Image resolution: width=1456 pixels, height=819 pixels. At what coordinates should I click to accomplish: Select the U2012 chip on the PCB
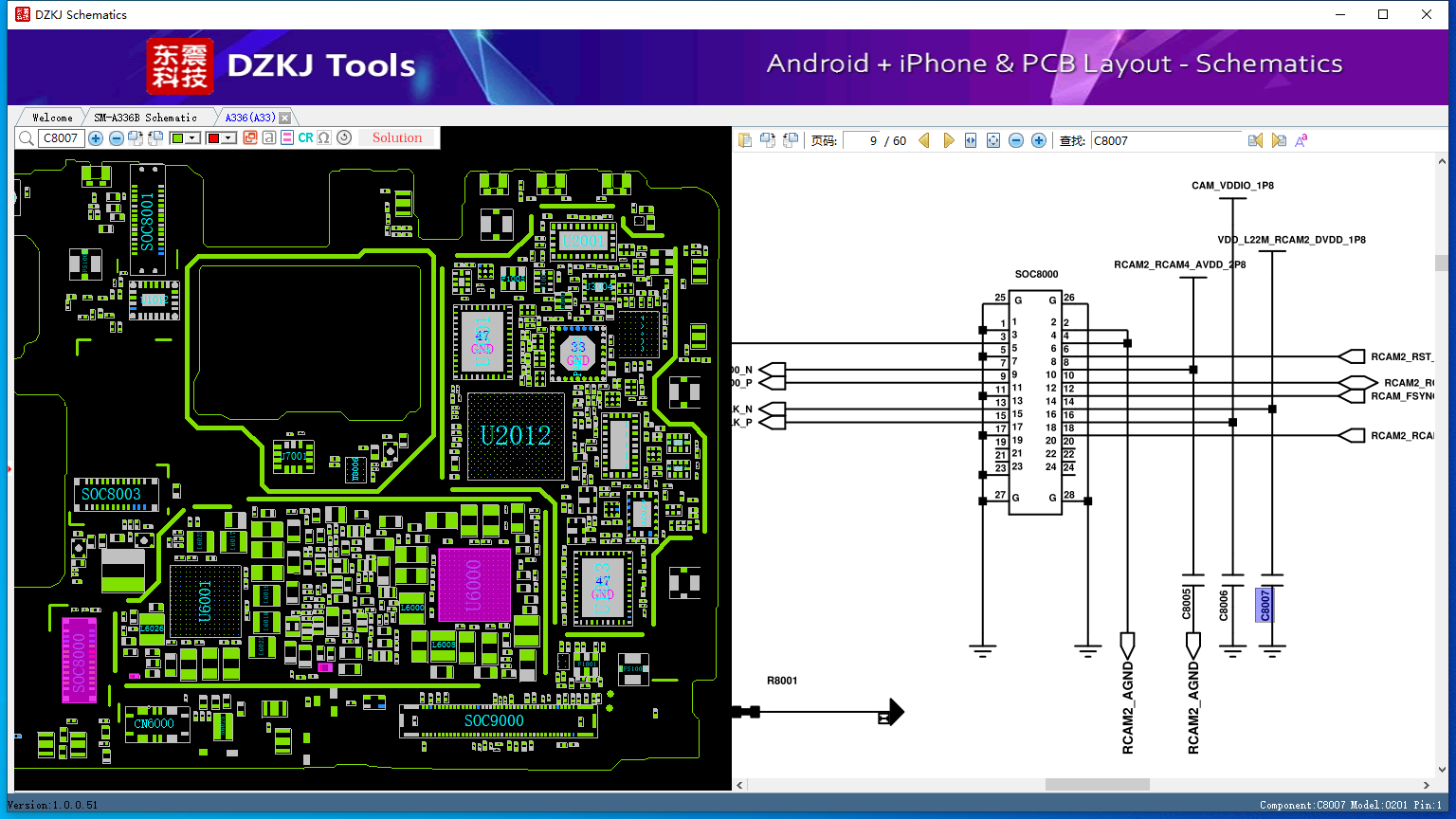pyautogui.click(x=515, y=436)
